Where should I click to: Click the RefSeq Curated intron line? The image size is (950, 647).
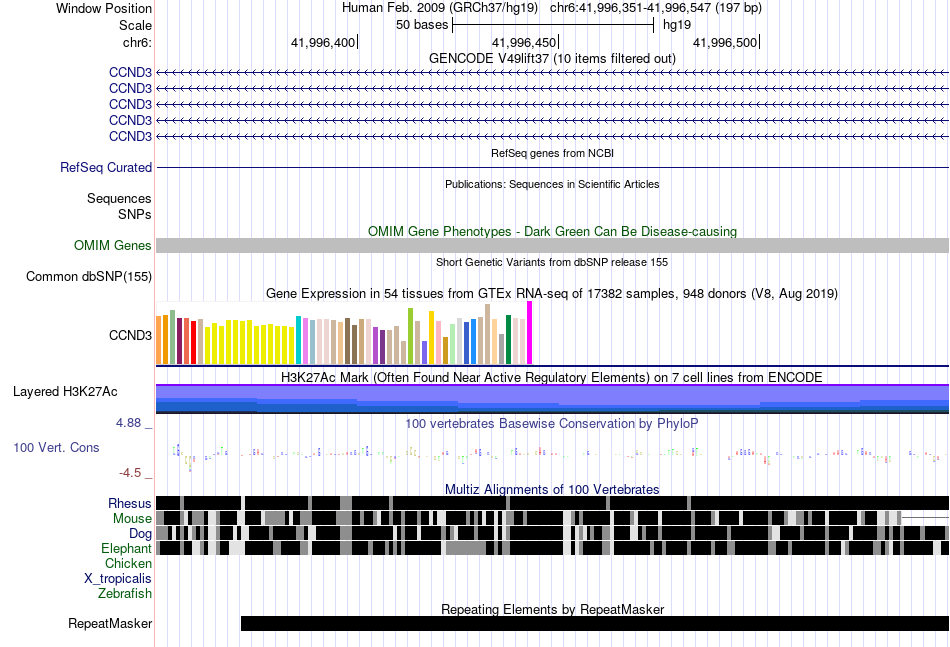(553, 167)
